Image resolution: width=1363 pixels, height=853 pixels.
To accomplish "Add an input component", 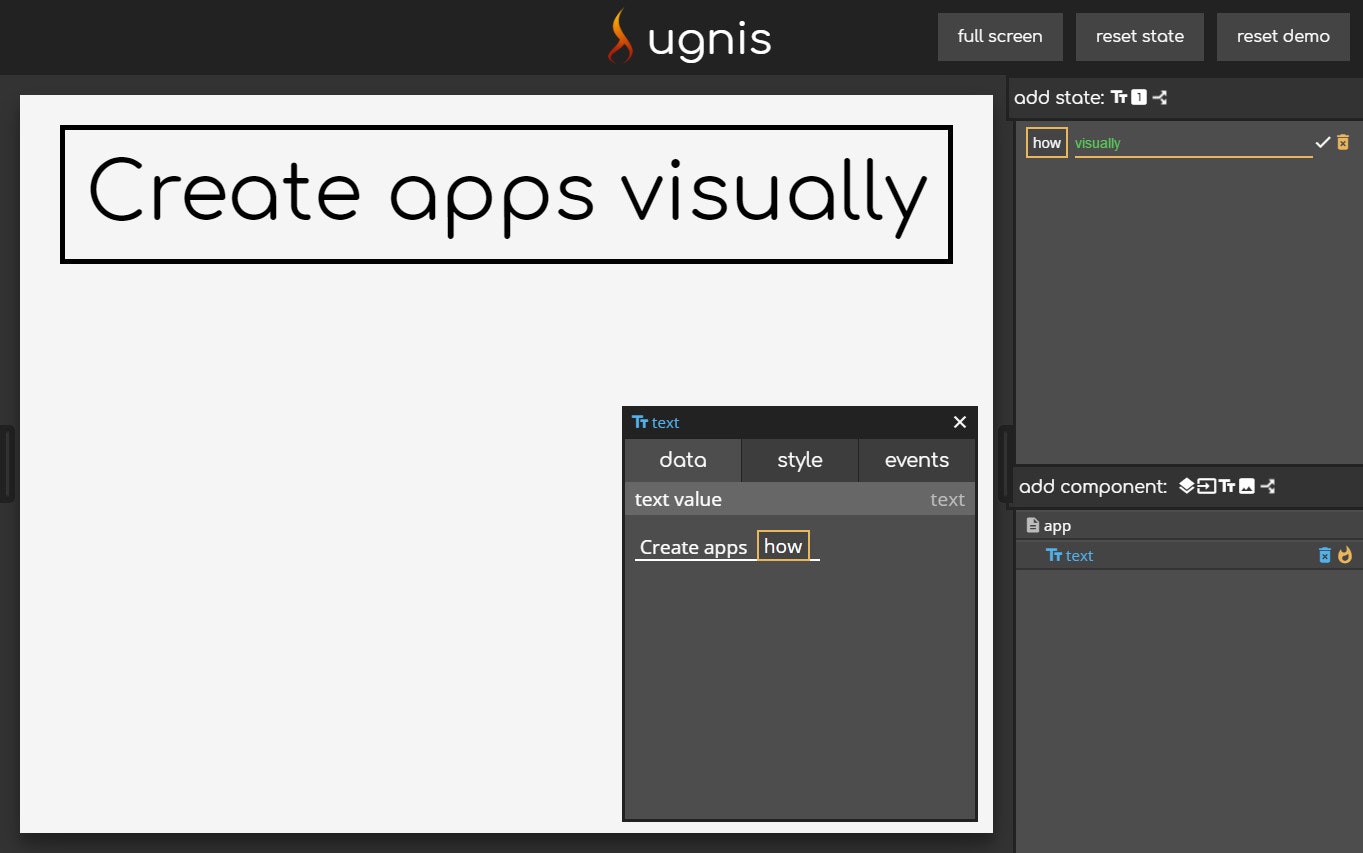I will click(x=1207, y=486).
